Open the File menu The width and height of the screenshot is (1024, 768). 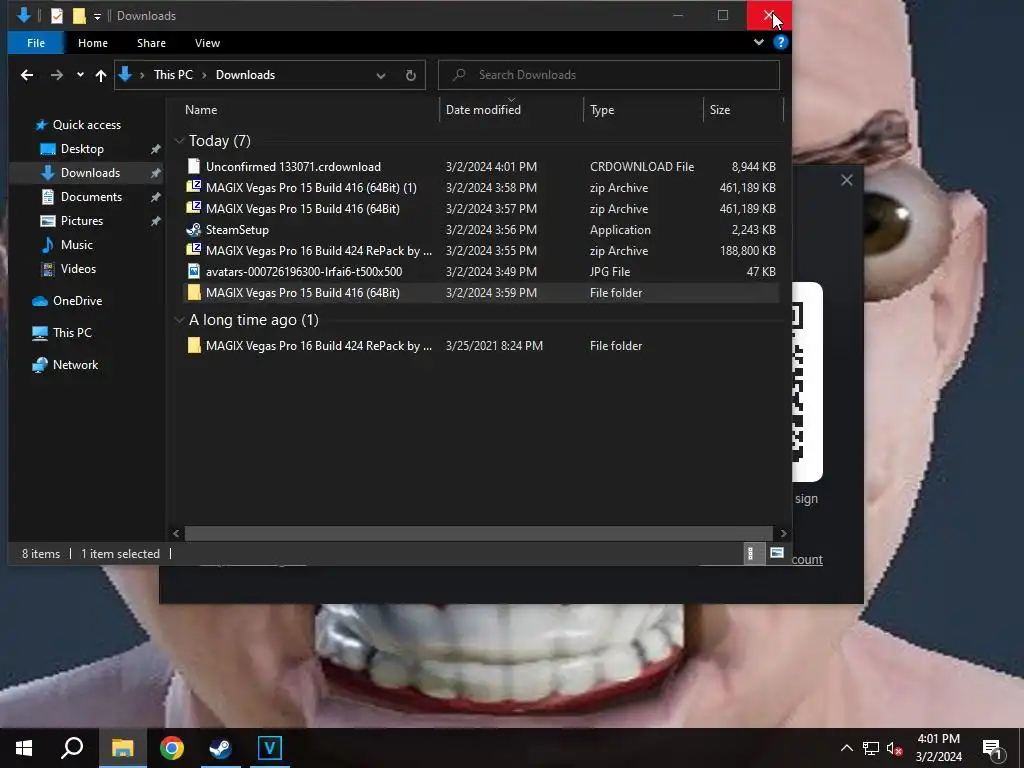(x=36, y=43)
